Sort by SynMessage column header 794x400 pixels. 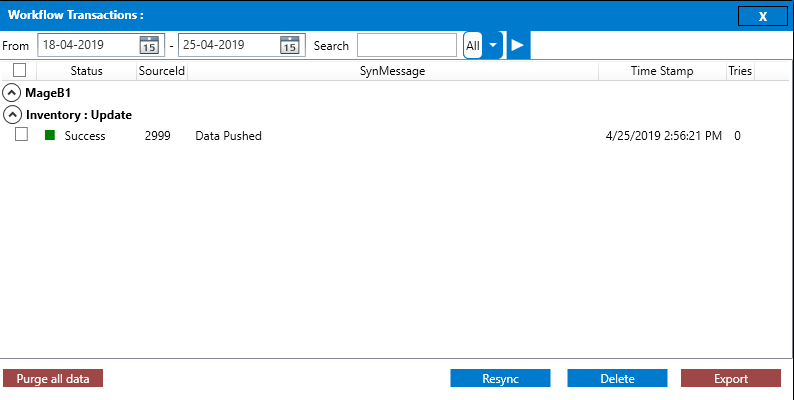tap(392, 71)
